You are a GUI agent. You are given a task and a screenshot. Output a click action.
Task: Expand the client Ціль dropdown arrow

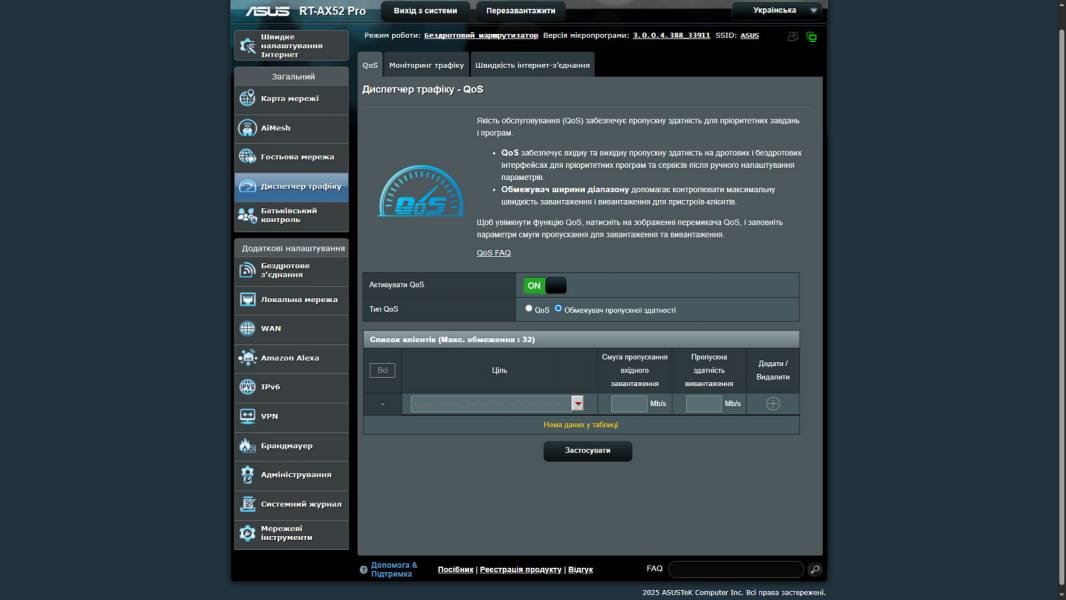click(578, 404)
